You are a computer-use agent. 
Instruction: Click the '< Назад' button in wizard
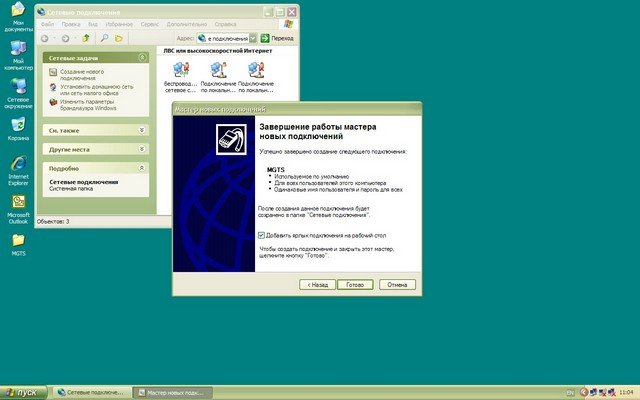pos(317,284)
